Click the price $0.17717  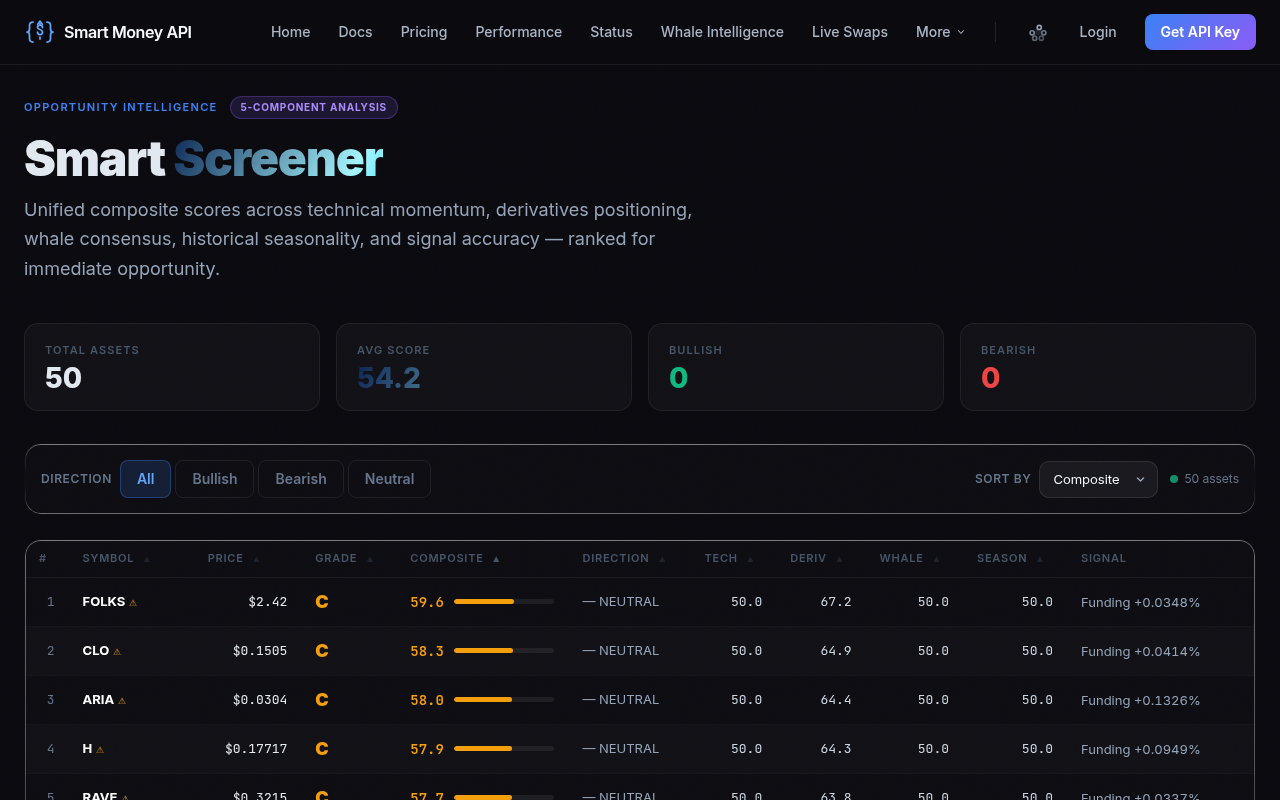pos(256,749)
